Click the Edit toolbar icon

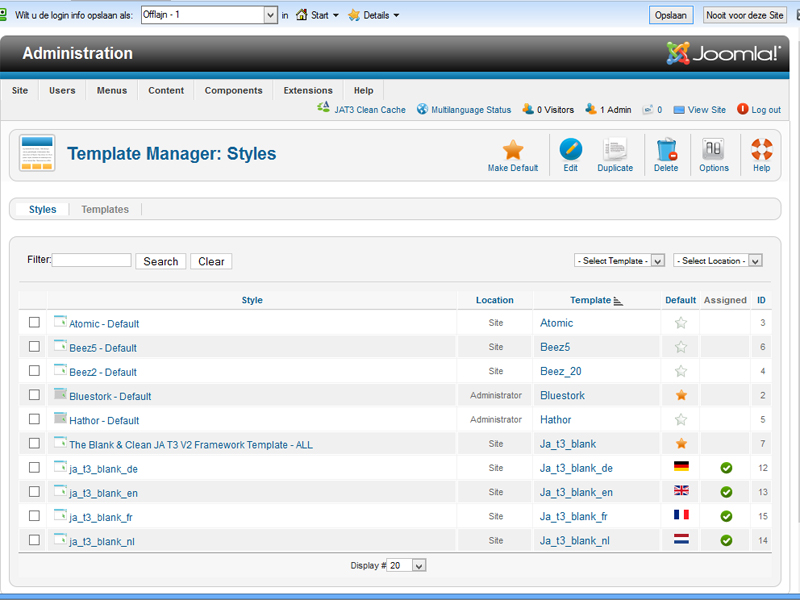570,151
